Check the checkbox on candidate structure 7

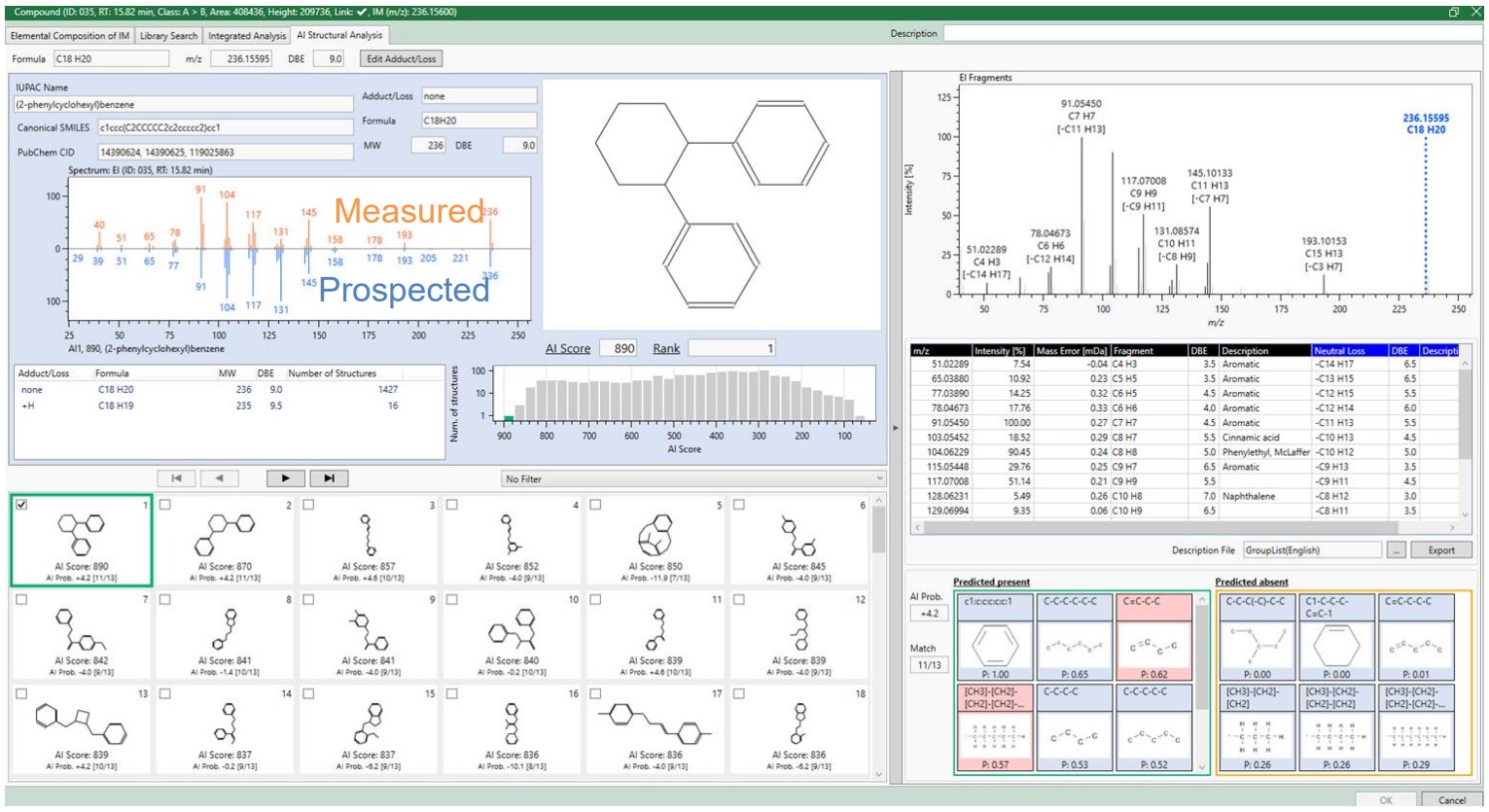tap(21, 600)
